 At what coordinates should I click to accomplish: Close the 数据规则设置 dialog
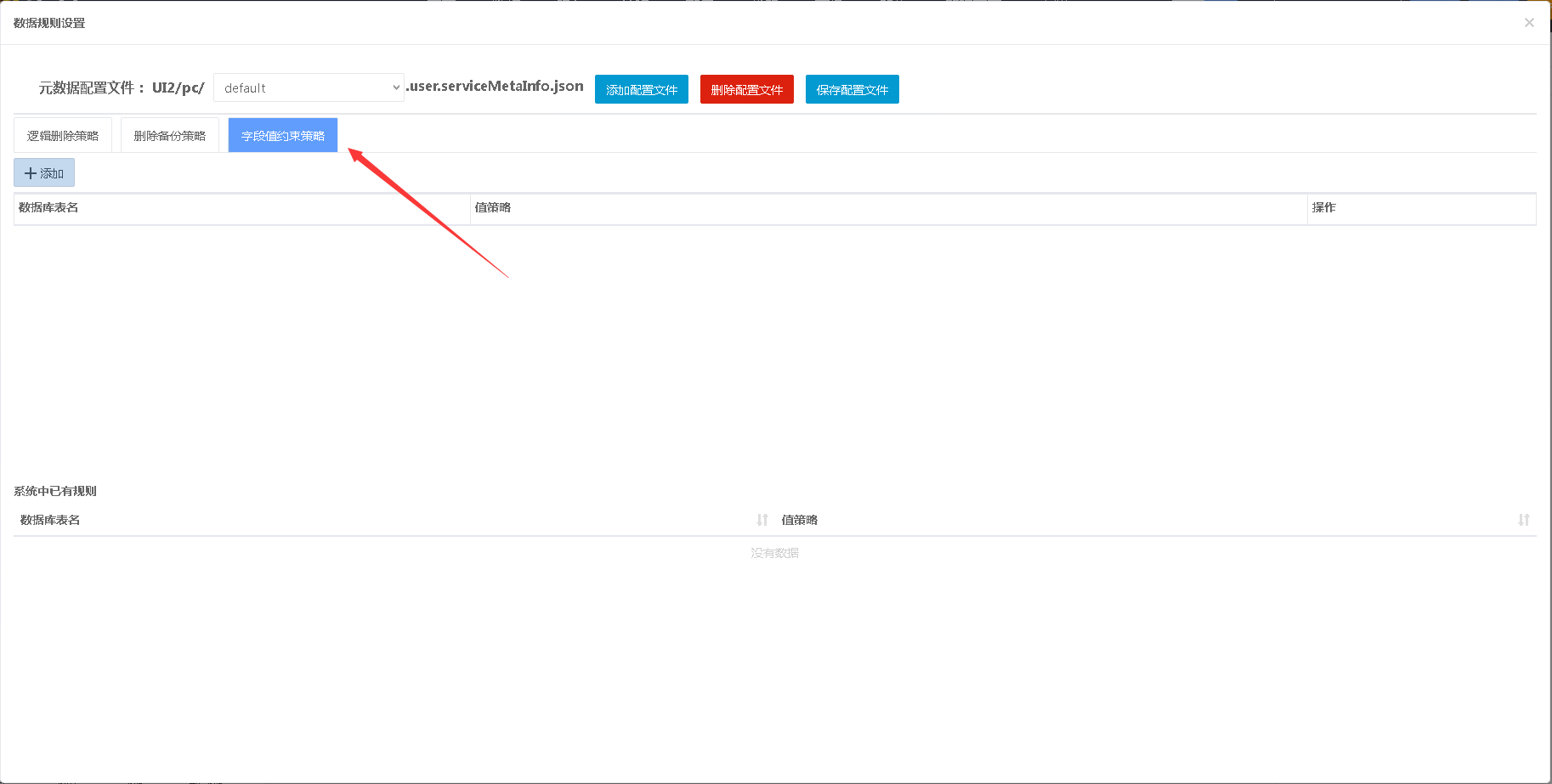(x=1529, y=23)
